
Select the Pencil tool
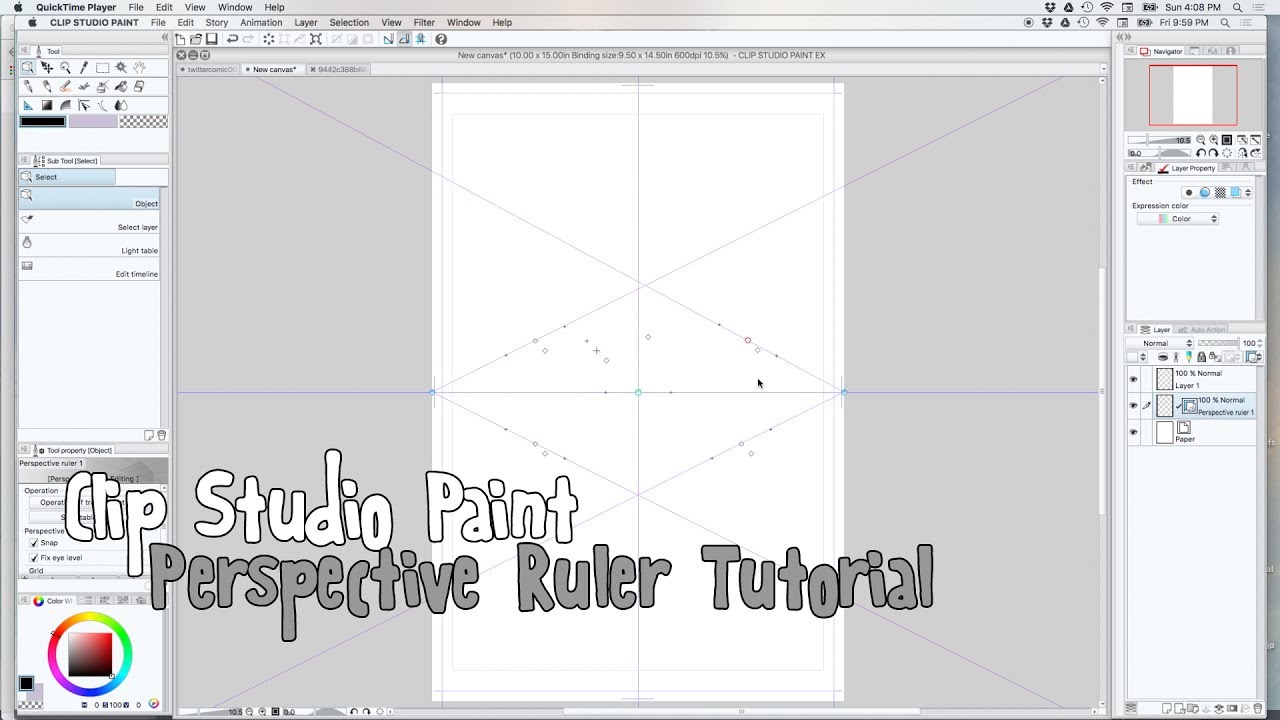point(46,86)
